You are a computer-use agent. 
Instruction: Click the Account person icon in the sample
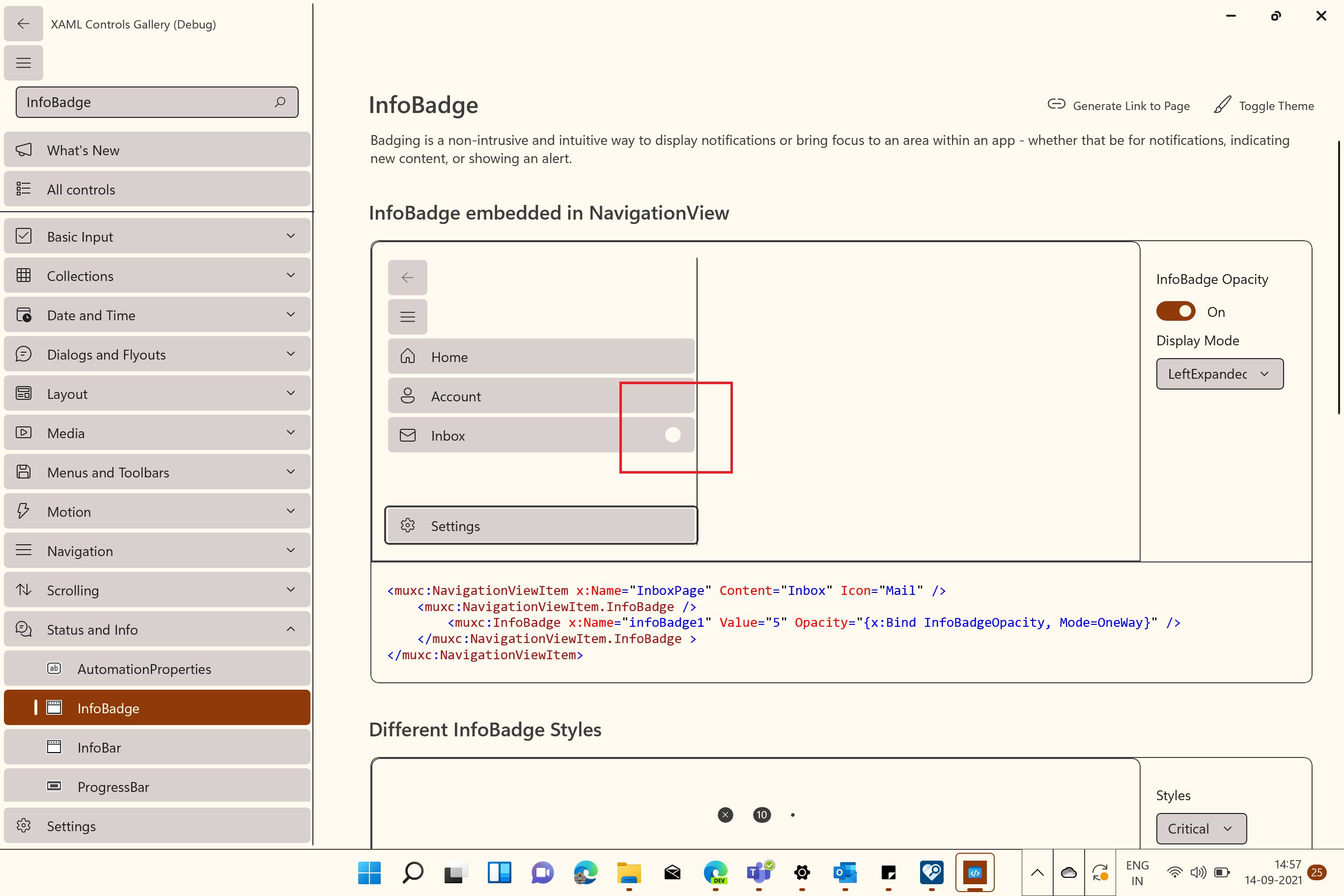(407, 395)
